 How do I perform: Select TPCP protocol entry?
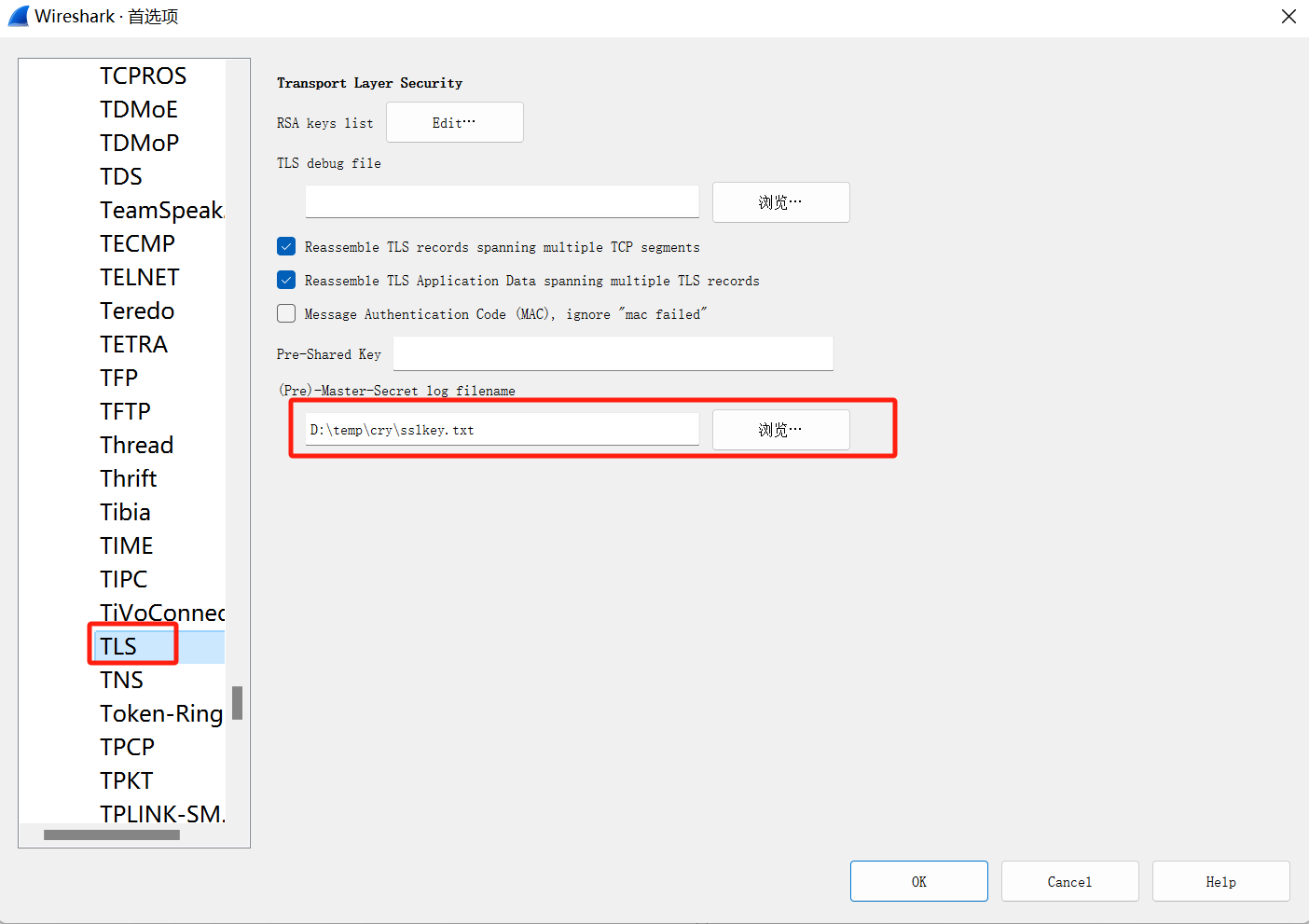(x=128, y=747)
